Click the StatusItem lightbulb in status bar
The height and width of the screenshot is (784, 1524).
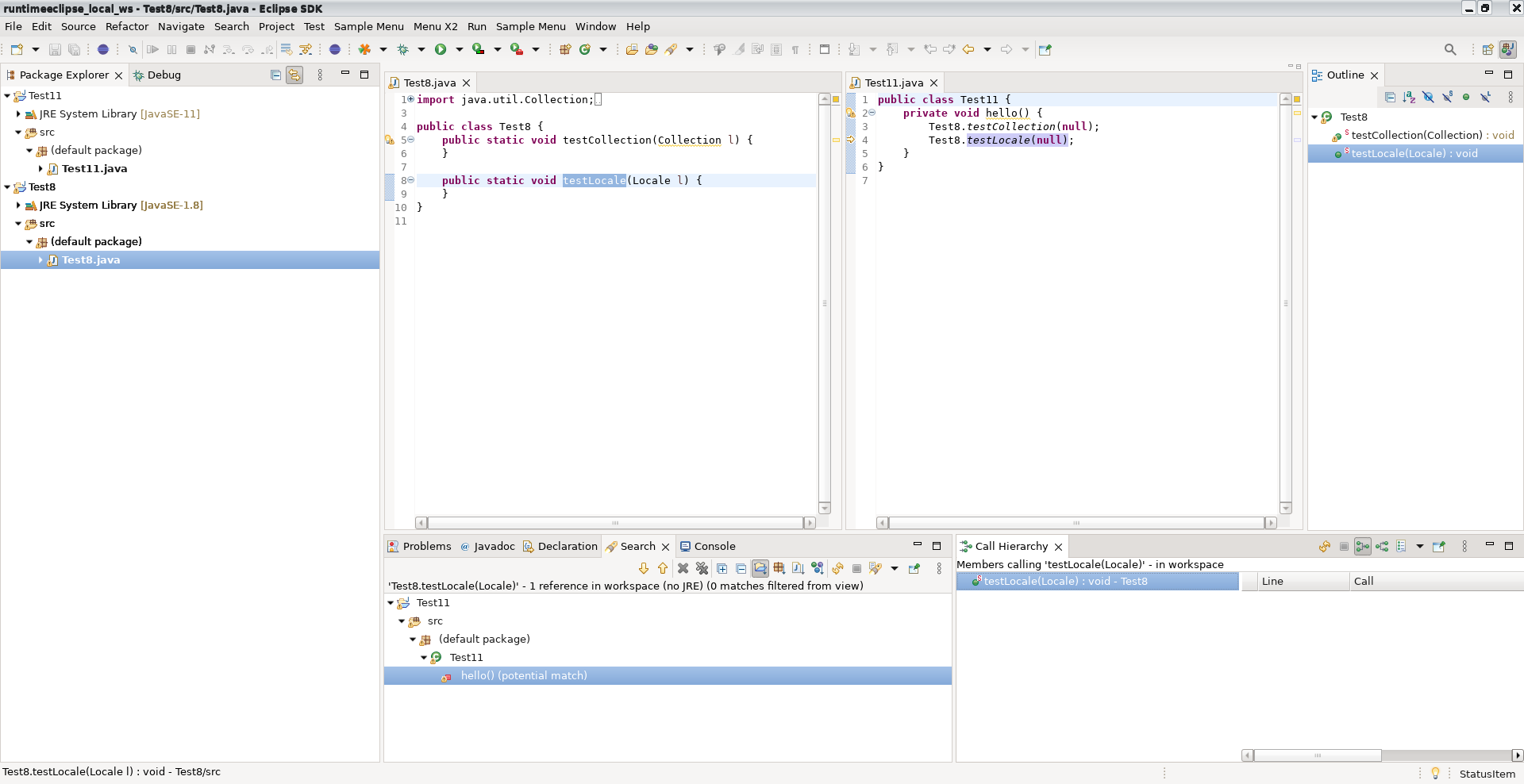pyautogui.click(x=1435, y=773)
